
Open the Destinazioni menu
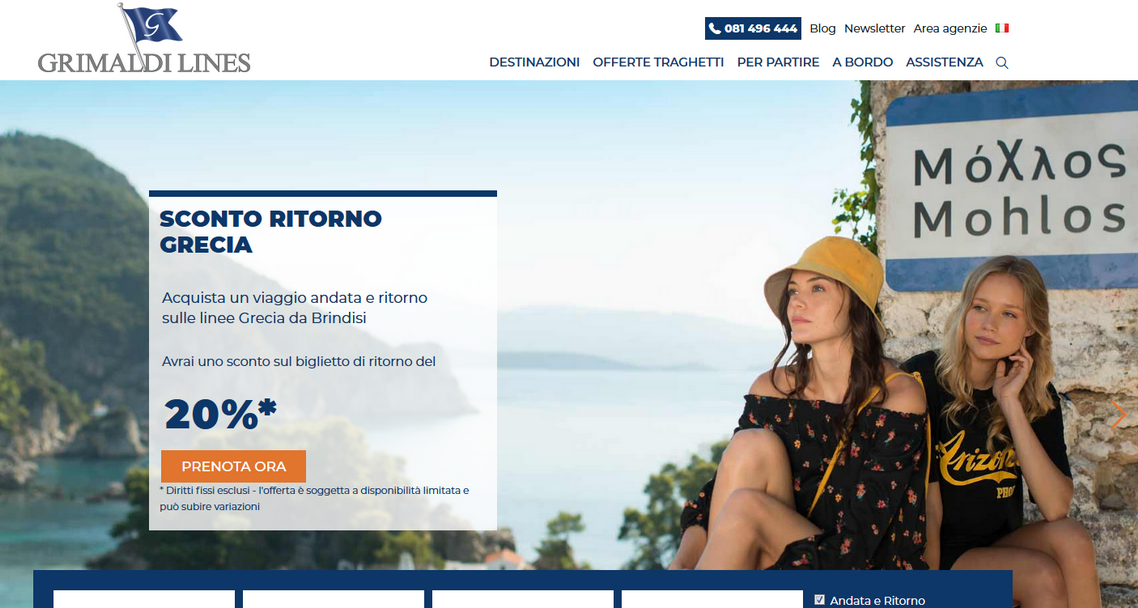pos(534,62)
